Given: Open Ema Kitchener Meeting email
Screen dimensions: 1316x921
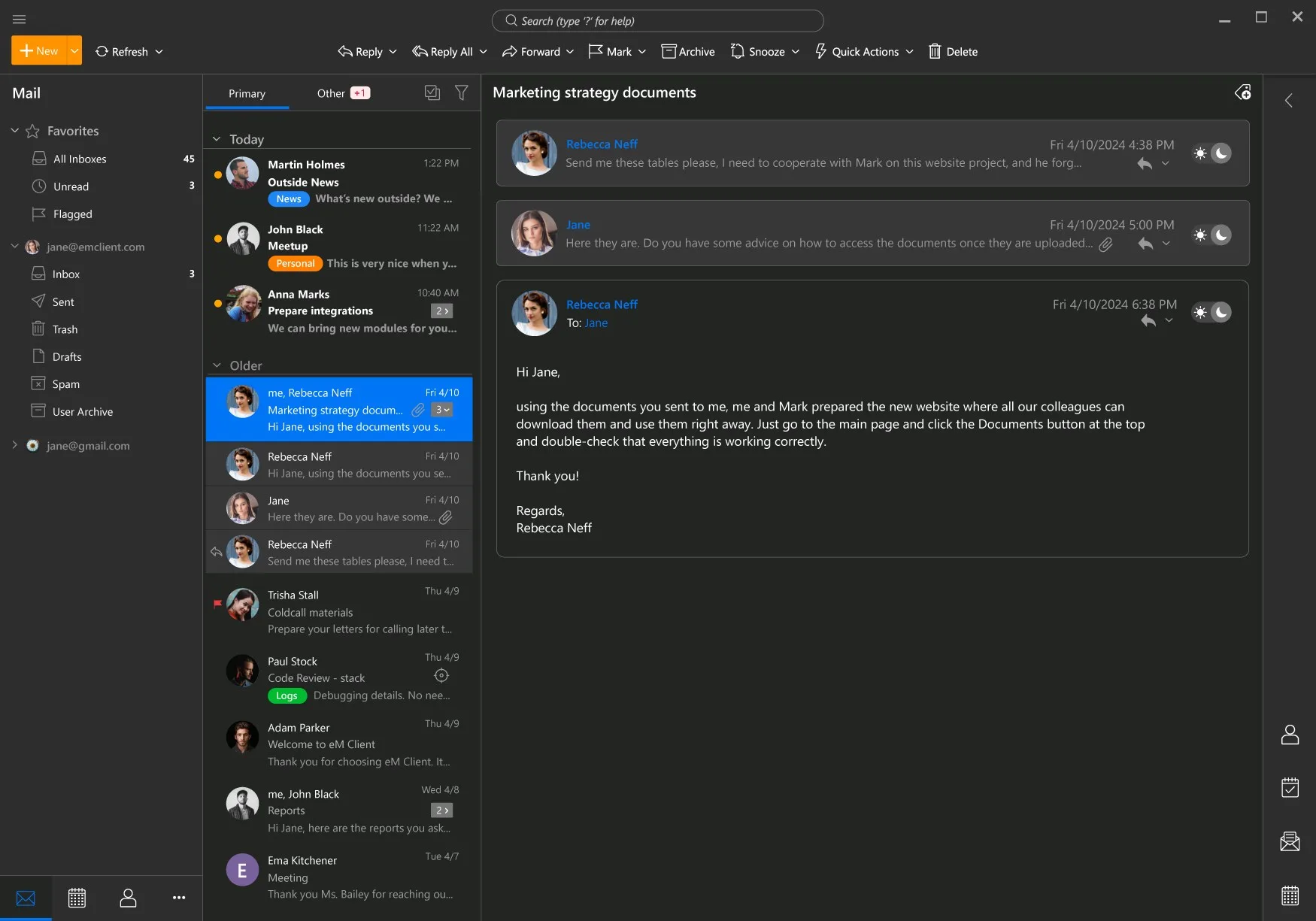Looking at the screenshot, I should [338, 877].
